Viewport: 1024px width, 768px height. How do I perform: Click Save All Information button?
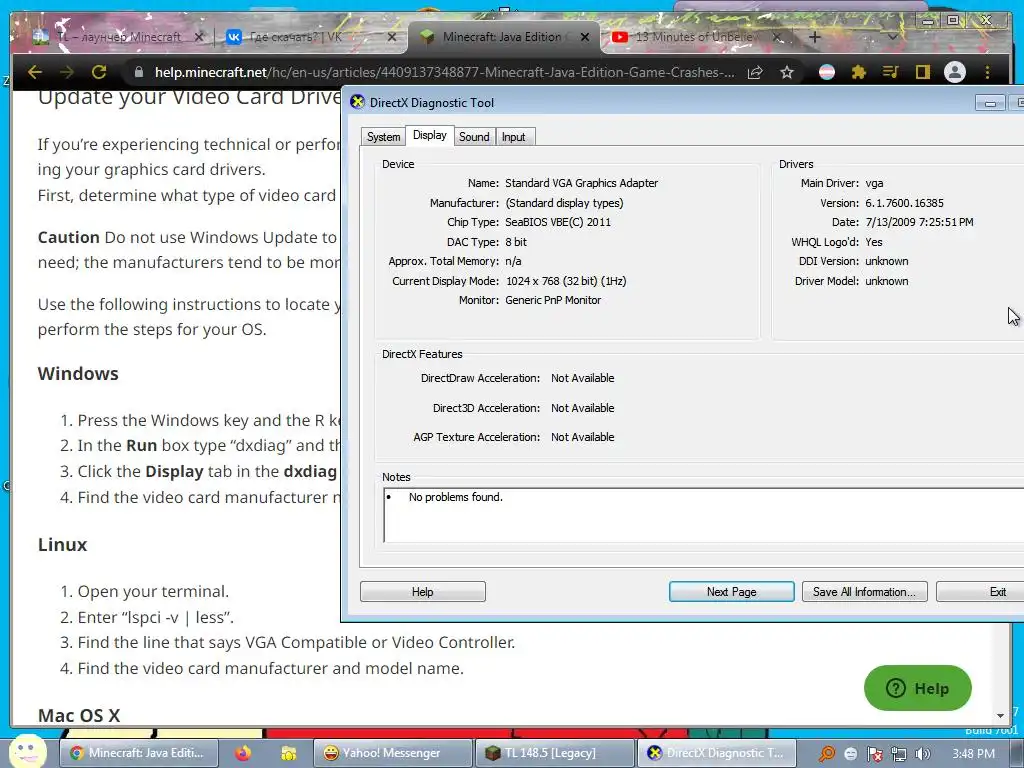coord(864,592)
